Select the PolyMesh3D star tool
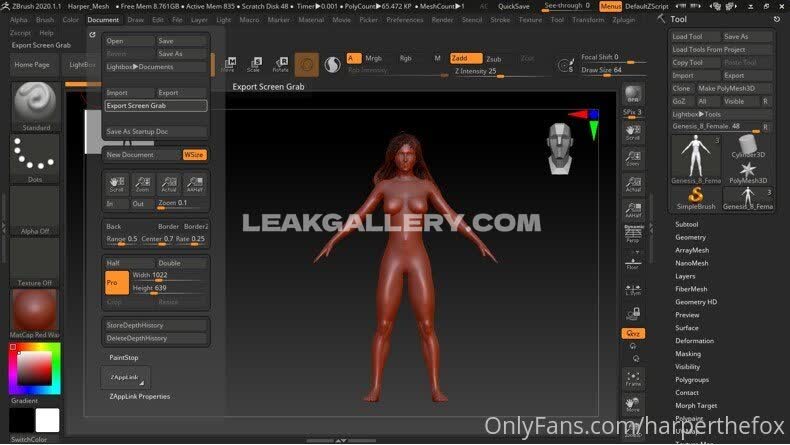 748,172
